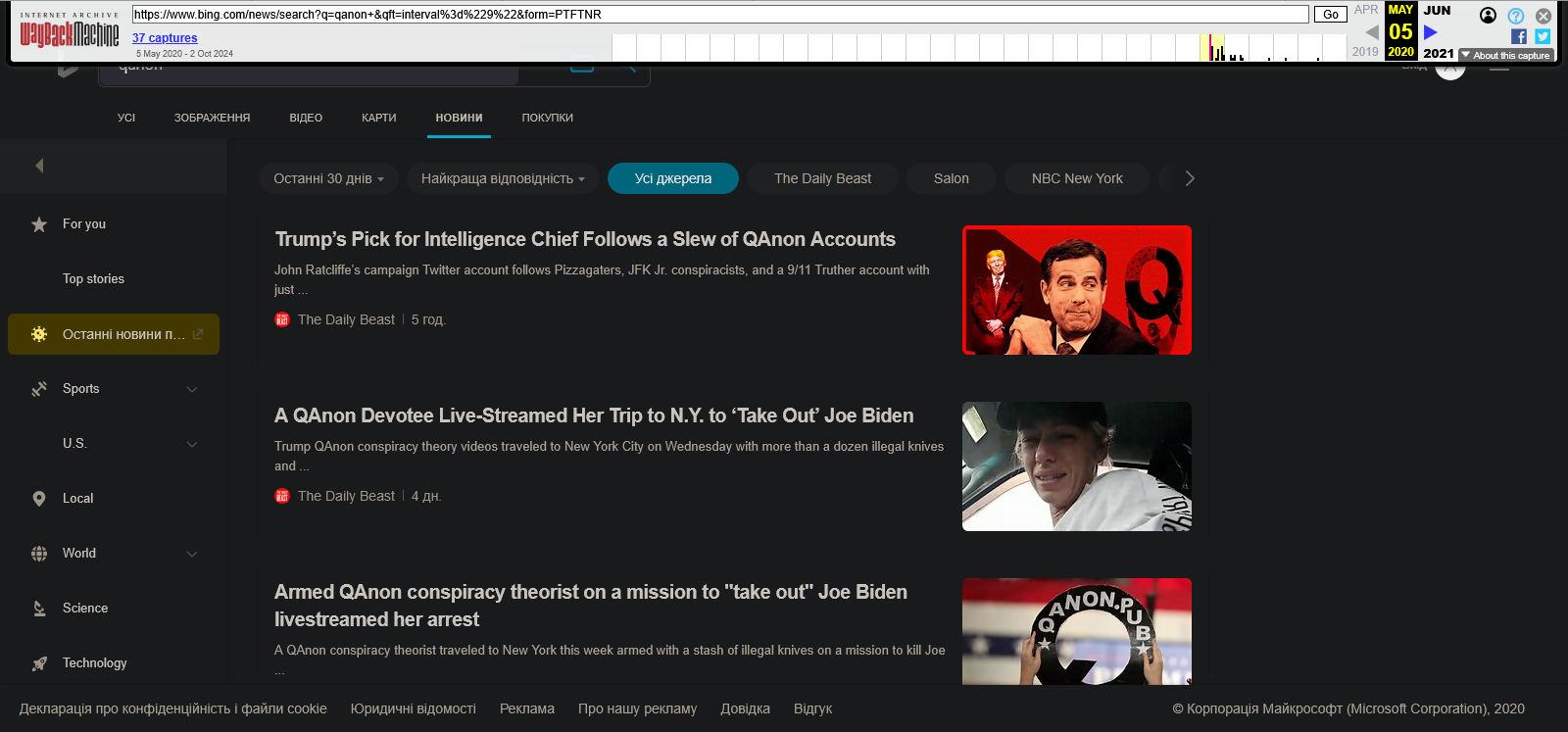
Task: Click the Technology rocket icon
Action: click(x=39, y=663)
